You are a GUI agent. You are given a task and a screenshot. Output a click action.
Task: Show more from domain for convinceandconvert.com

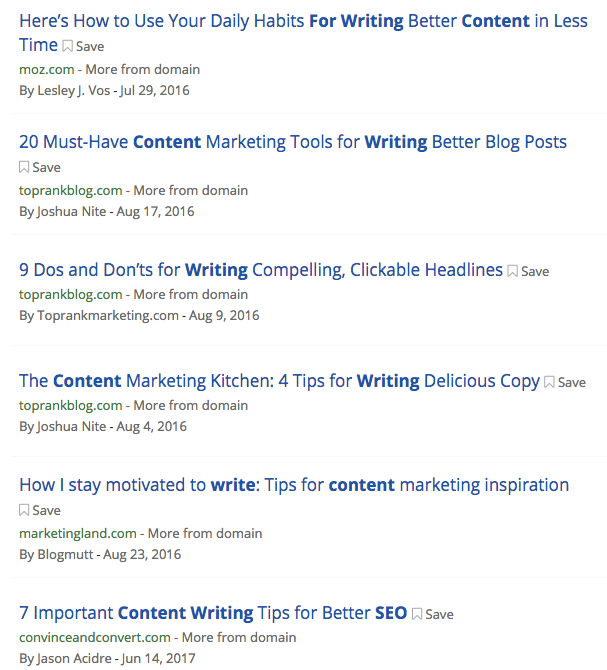(239, 637)
